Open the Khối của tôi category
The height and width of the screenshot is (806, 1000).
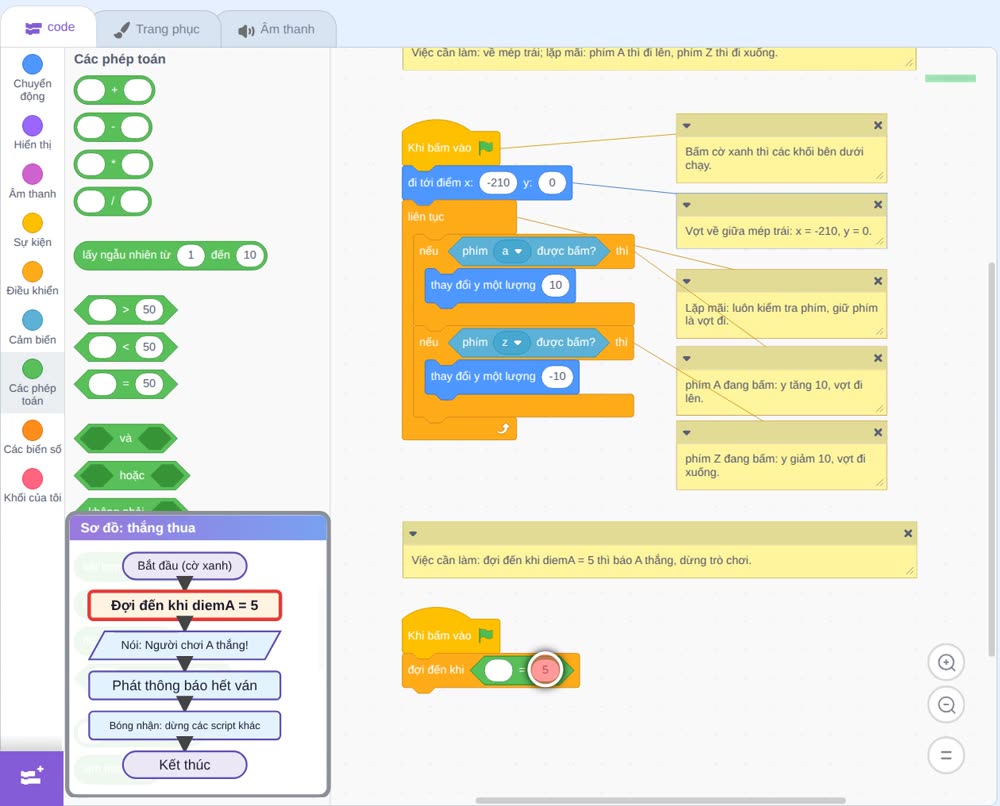coord(32,485)
